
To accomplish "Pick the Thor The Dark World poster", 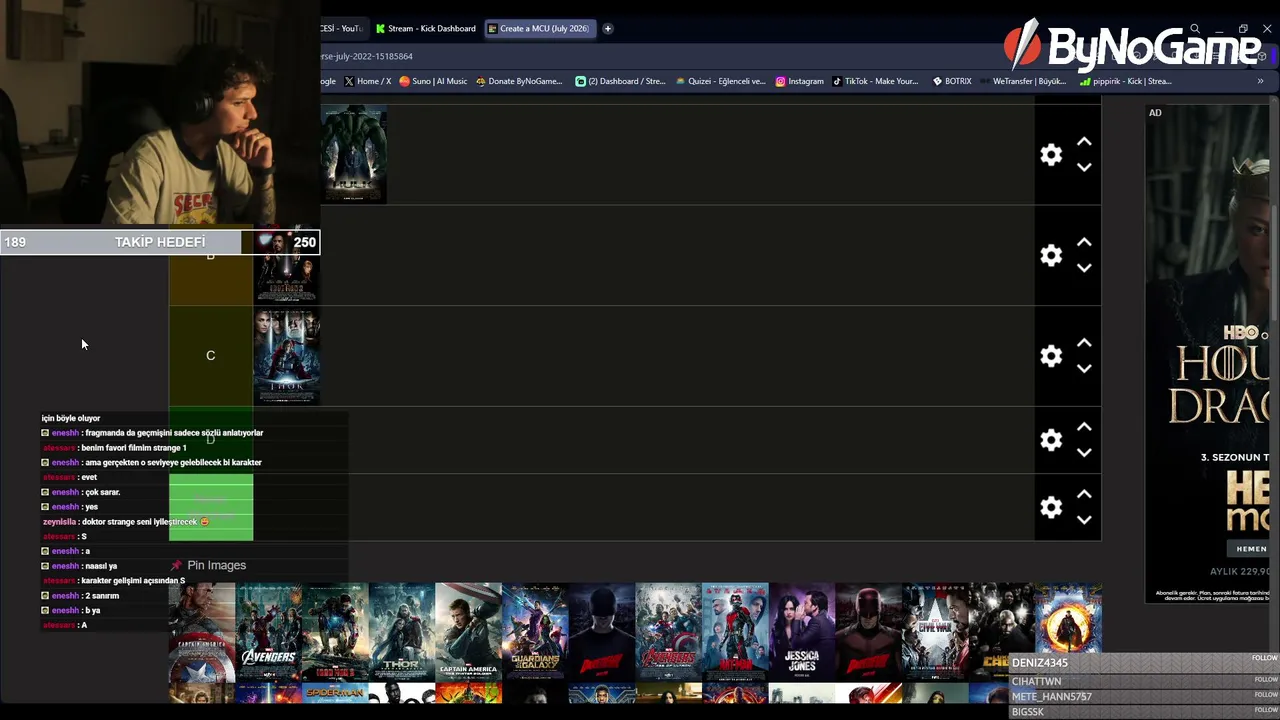I will point(402,632).
